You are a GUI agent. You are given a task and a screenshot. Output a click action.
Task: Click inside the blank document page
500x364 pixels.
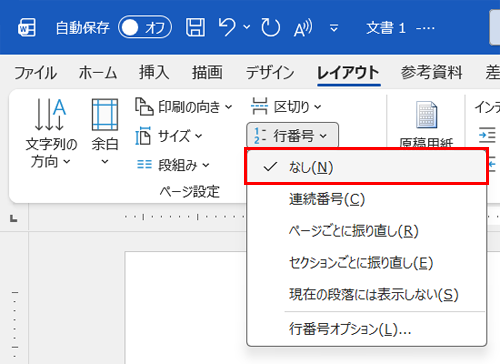(185, 308)
